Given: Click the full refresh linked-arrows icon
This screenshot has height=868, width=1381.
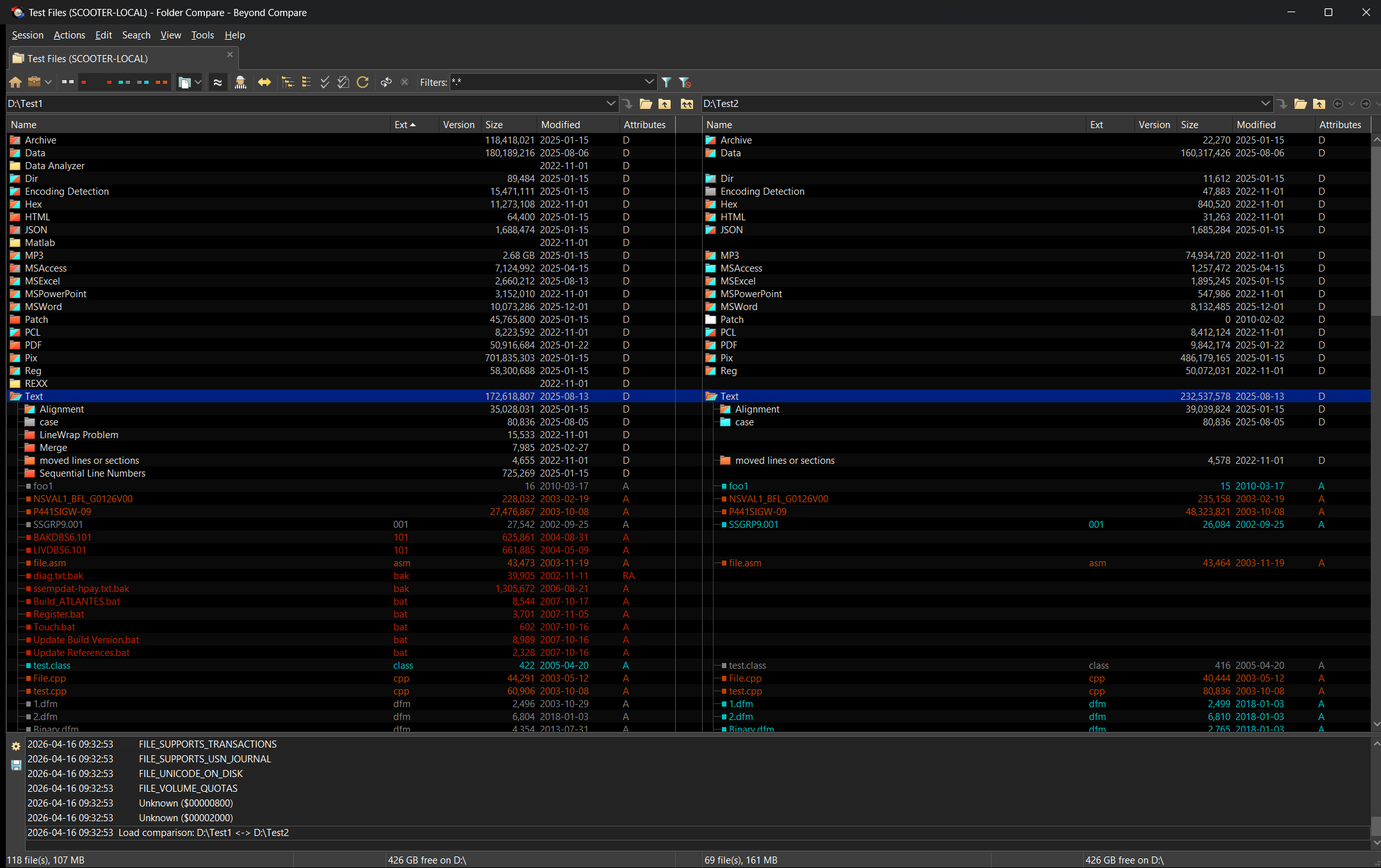Looking at the screenshot, I should point(386,82).
